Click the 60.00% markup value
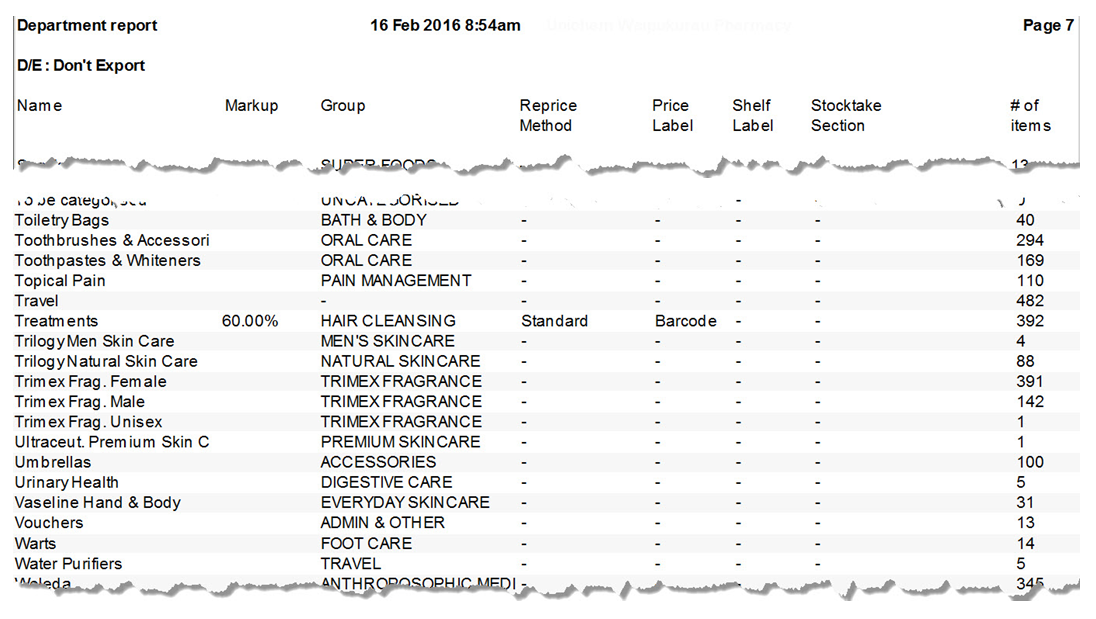This screenshot has width=1096, height=619. (249, 321)
